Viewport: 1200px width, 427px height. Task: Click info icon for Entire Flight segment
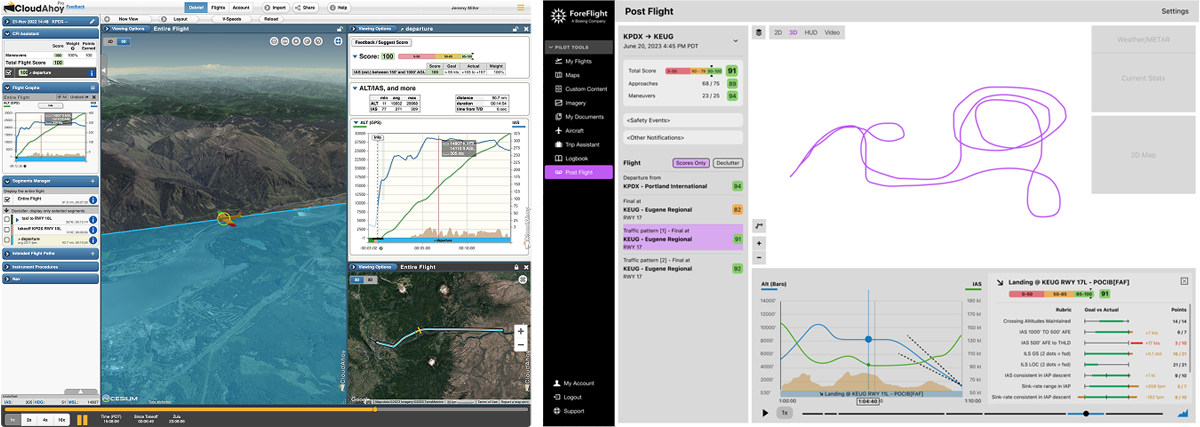93,200
